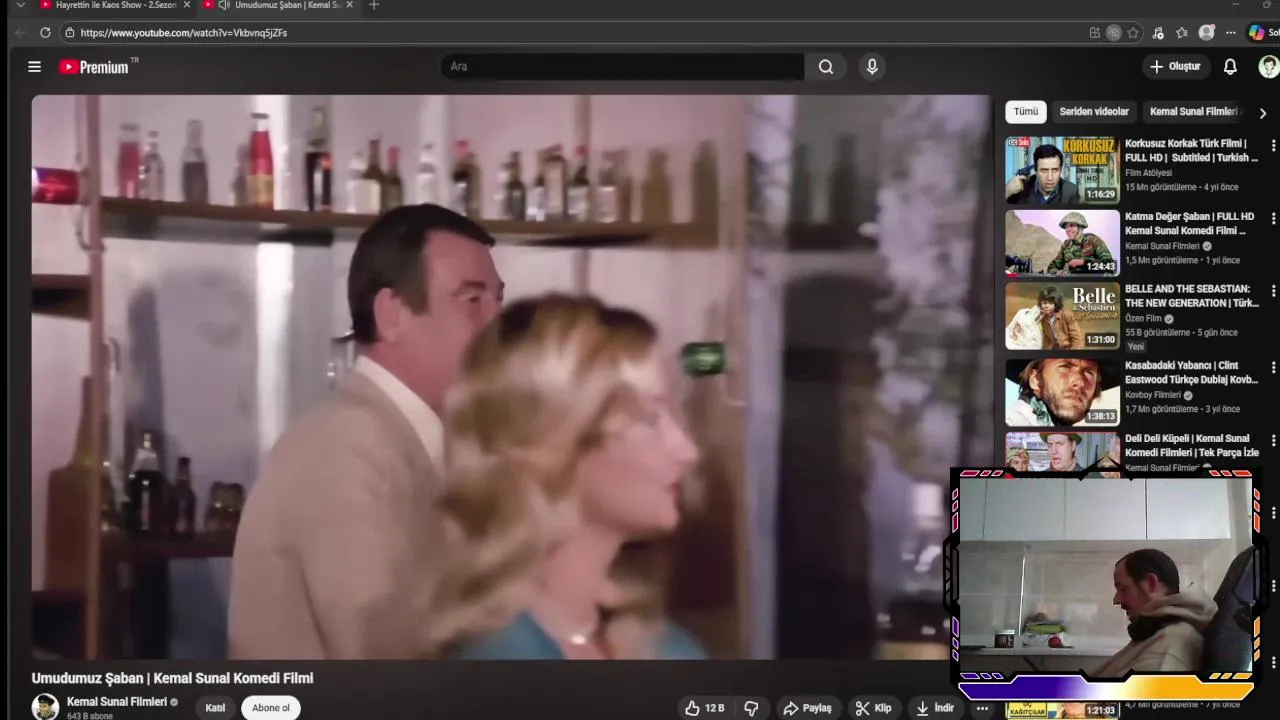Start voice search with microphone icon
Viewport: 1280px width, 720px height.
pyautogui.click(x=872, y=67)
